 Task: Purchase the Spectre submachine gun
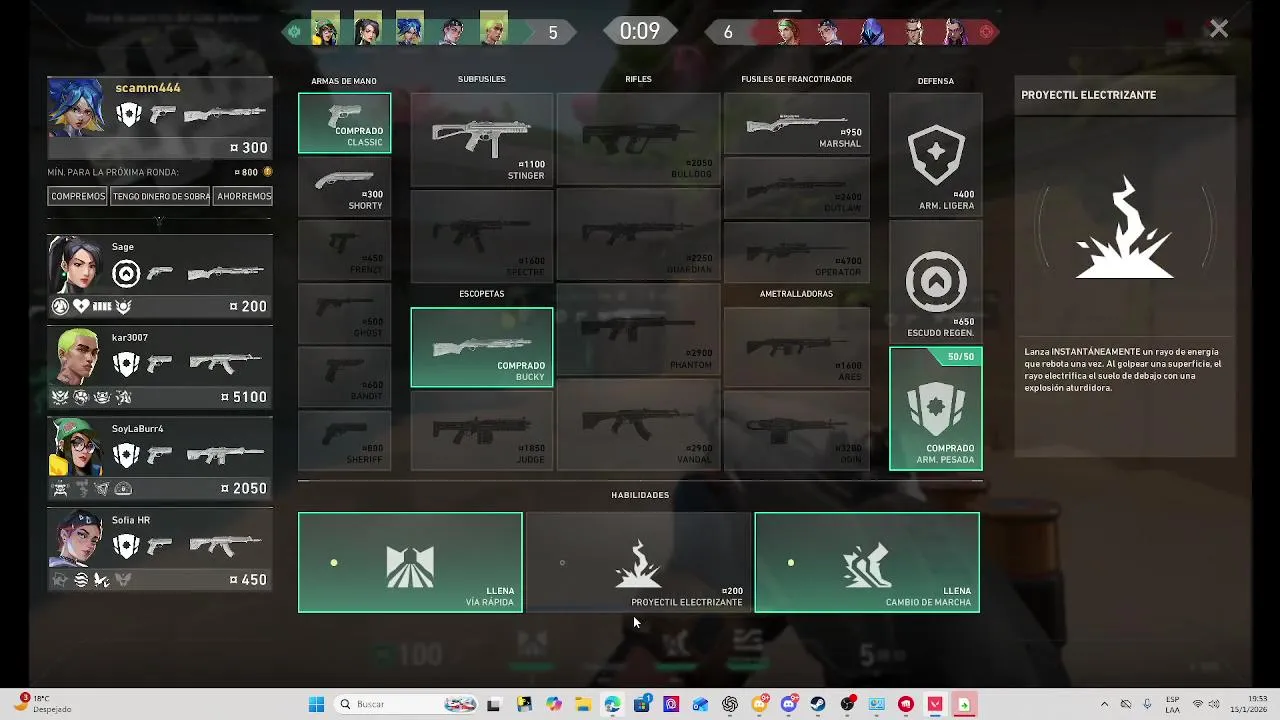click(x=481, y=235)
